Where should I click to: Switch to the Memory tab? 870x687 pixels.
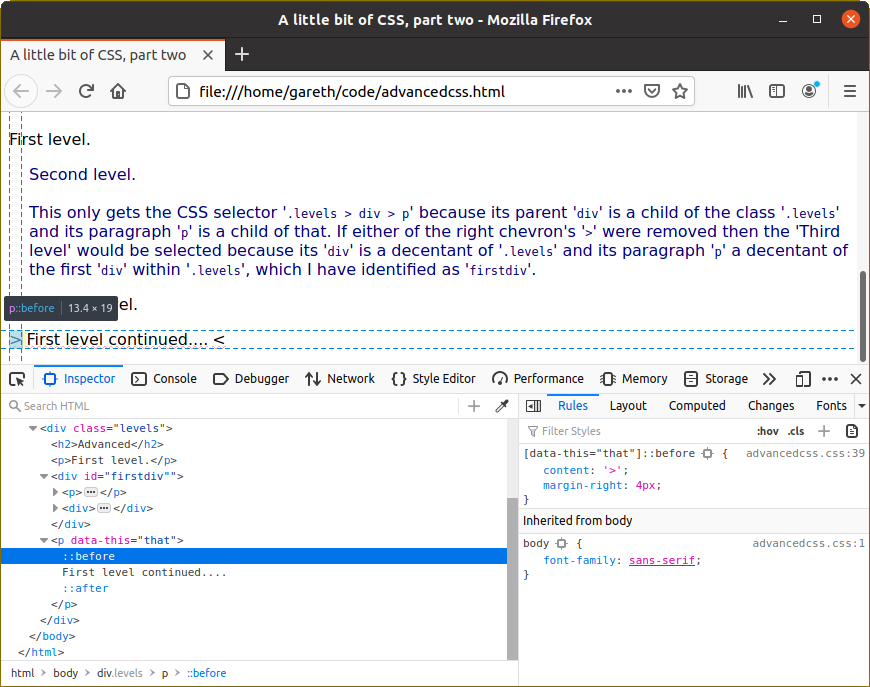coord(634,379)
